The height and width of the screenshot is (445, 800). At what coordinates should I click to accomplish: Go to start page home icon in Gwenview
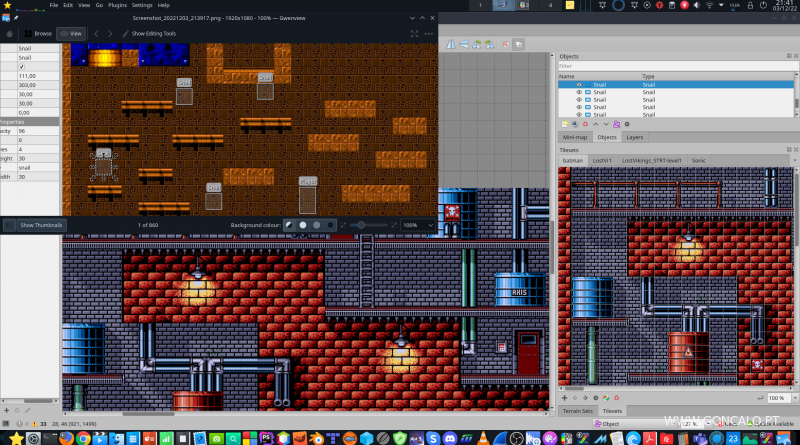[x=9, y=34]
